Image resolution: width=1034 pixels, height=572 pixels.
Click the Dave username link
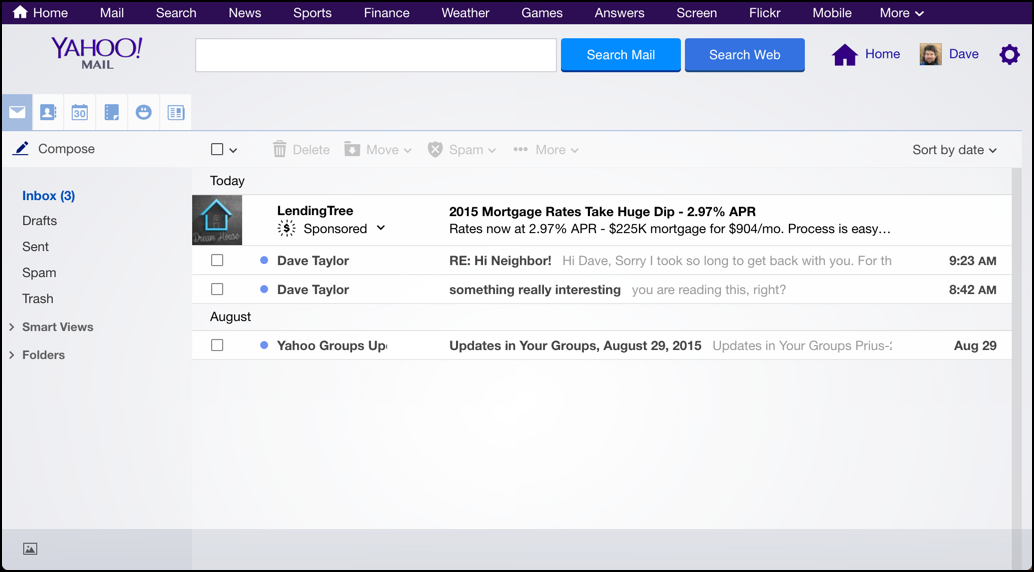[x=963, y=54]
